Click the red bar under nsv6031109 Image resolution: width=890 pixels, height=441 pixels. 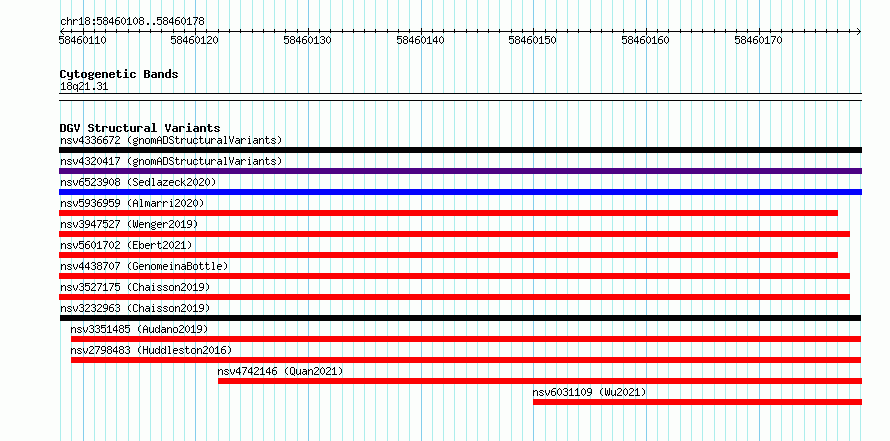click(x=697, y=402)
